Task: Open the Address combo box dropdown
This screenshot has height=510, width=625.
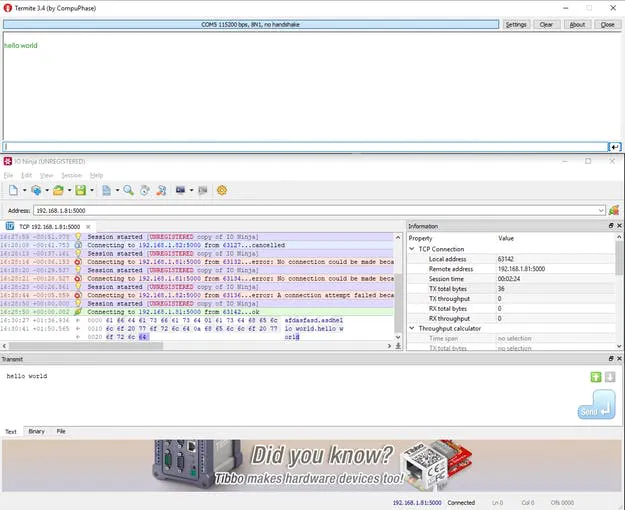Action: [601, 211]
